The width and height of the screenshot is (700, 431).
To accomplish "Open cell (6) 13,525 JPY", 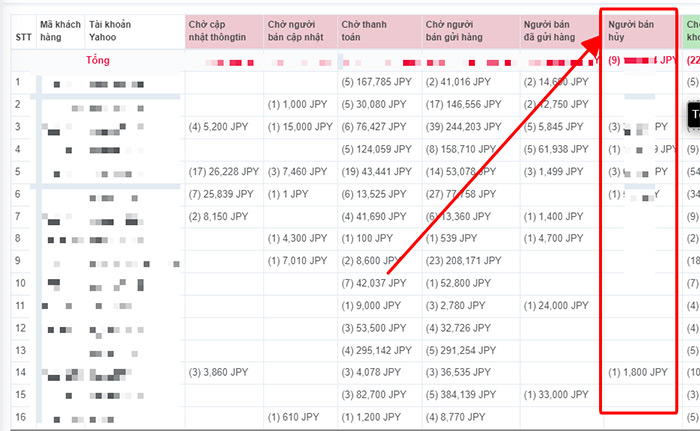I will 374,194.
